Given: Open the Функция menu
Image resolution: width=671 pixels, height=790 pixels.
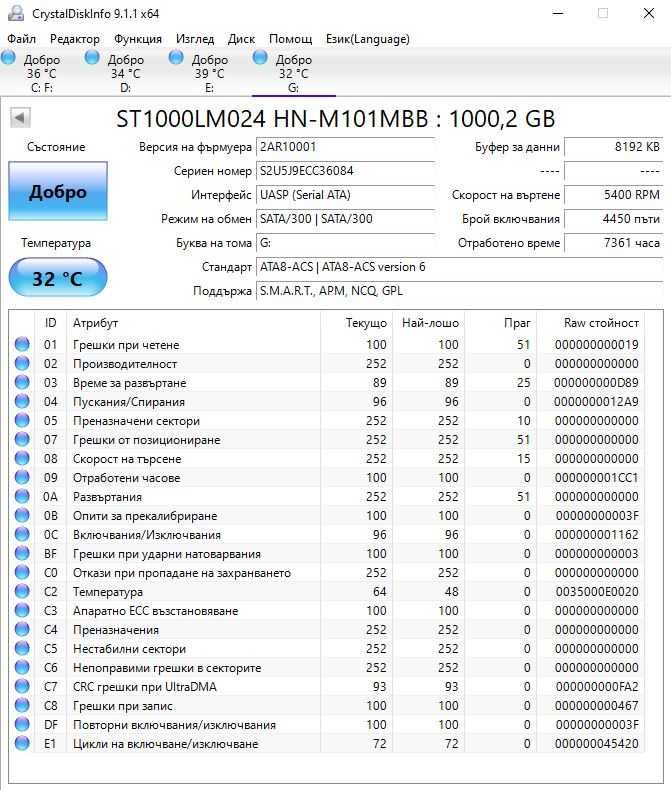Looking at the screenshot, I should (x=138, y=39).
